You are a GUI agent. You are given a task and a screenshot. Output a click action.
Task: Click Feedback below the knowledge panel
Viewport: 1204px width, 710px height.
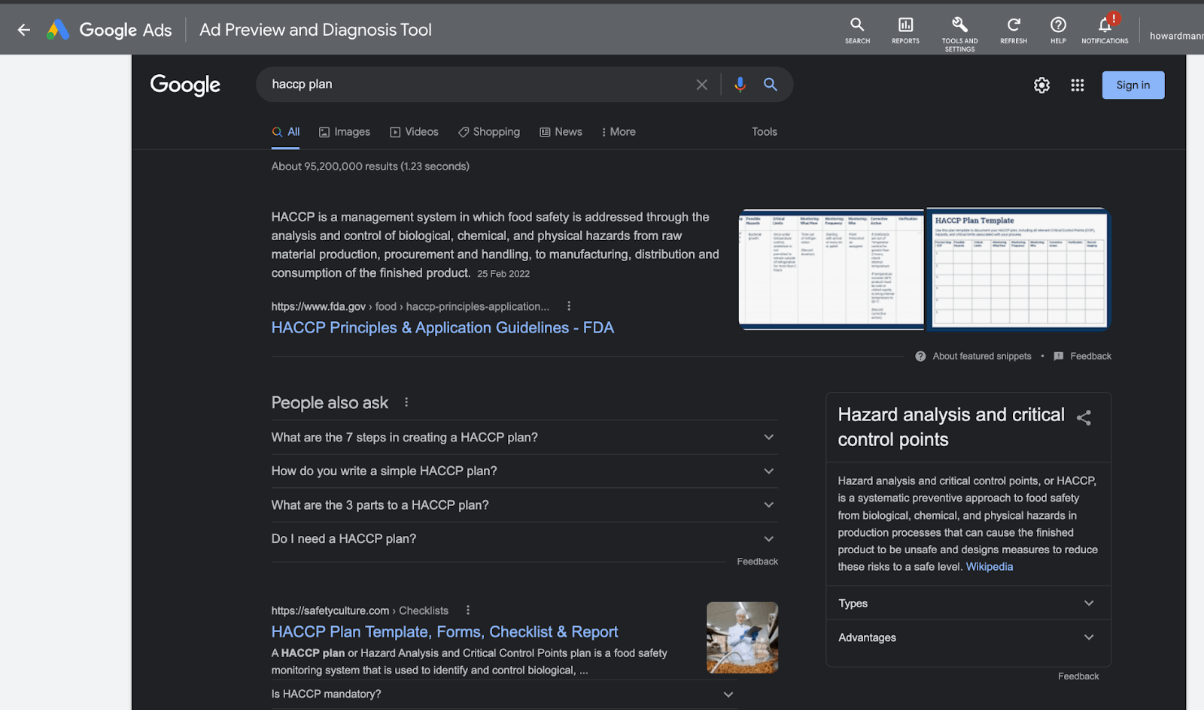pos(1078,677)
